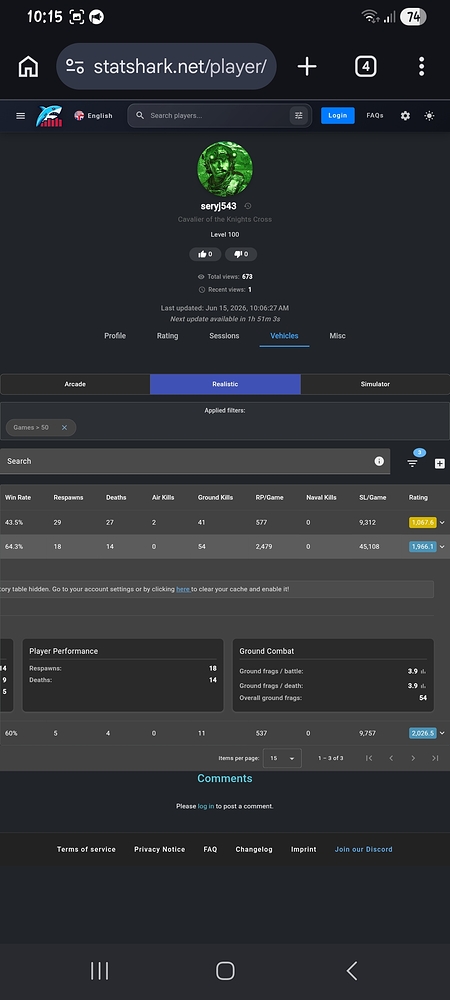Select the Arcade game mode
Viewport: 450px width, 1000px height.
[x=75, y=384]
